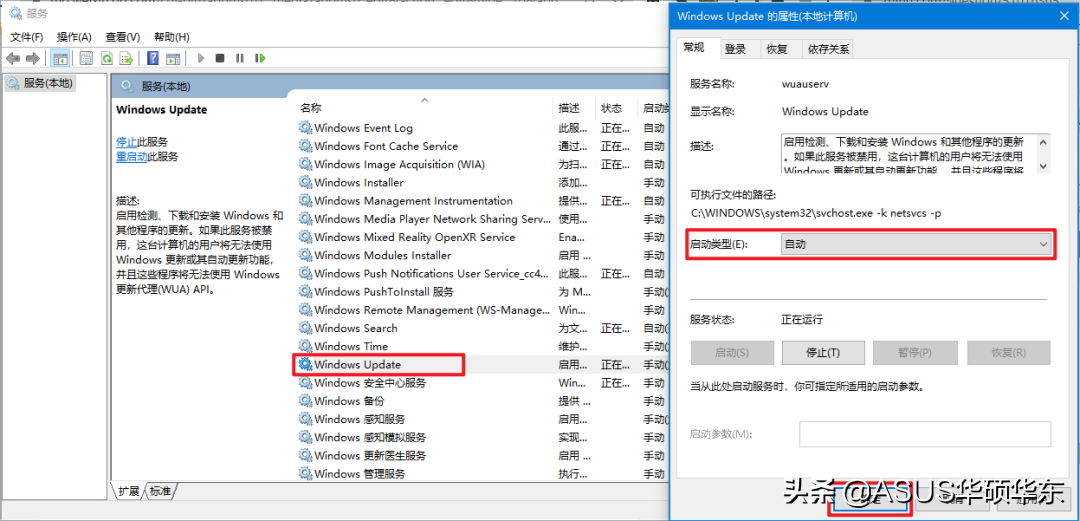This screenshot has width=1080, height=521.
Task: Select gear icon of Windows Management Instrumentation
Action: point(305,201)
